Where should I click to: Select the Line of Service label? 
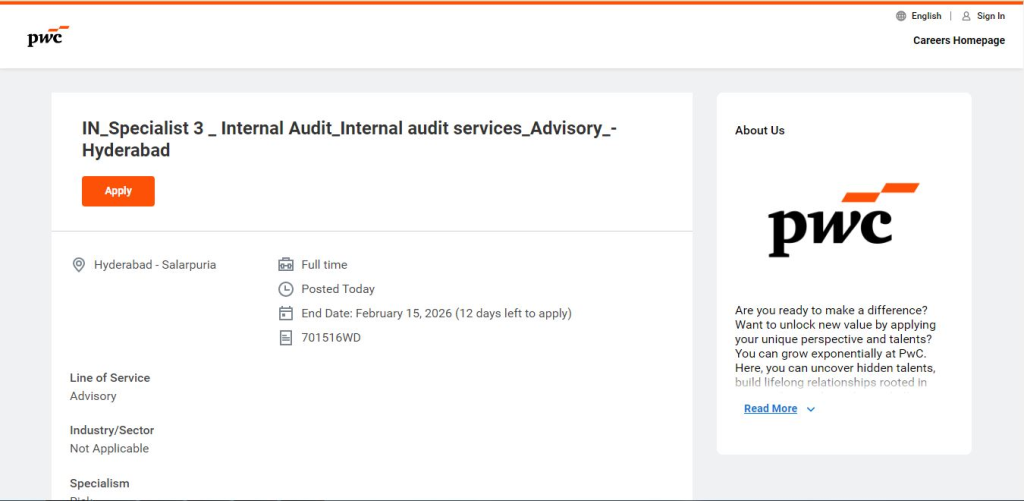coord(110,378)
